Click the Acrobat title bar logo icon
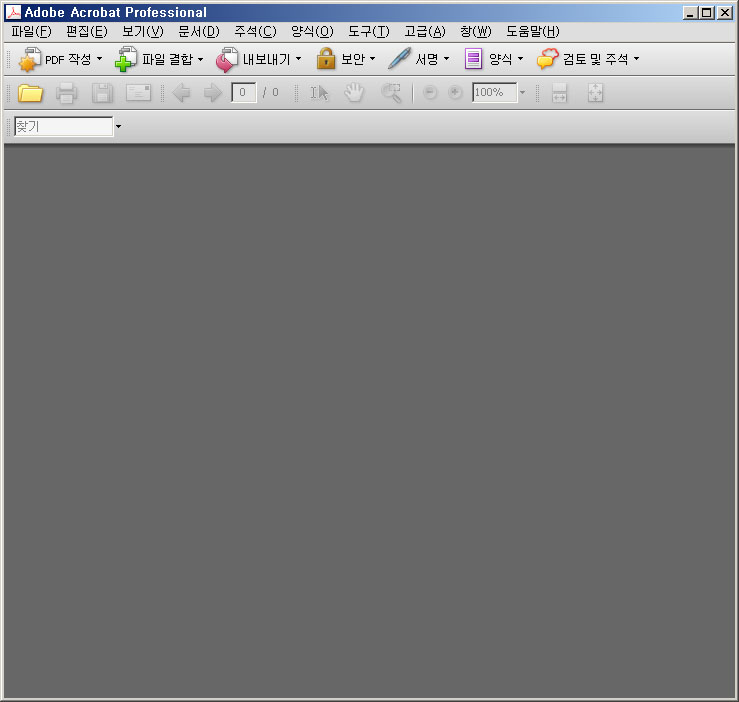Image resolution: width=739 pixels, height=702 pixels. [x=13, y=12]
